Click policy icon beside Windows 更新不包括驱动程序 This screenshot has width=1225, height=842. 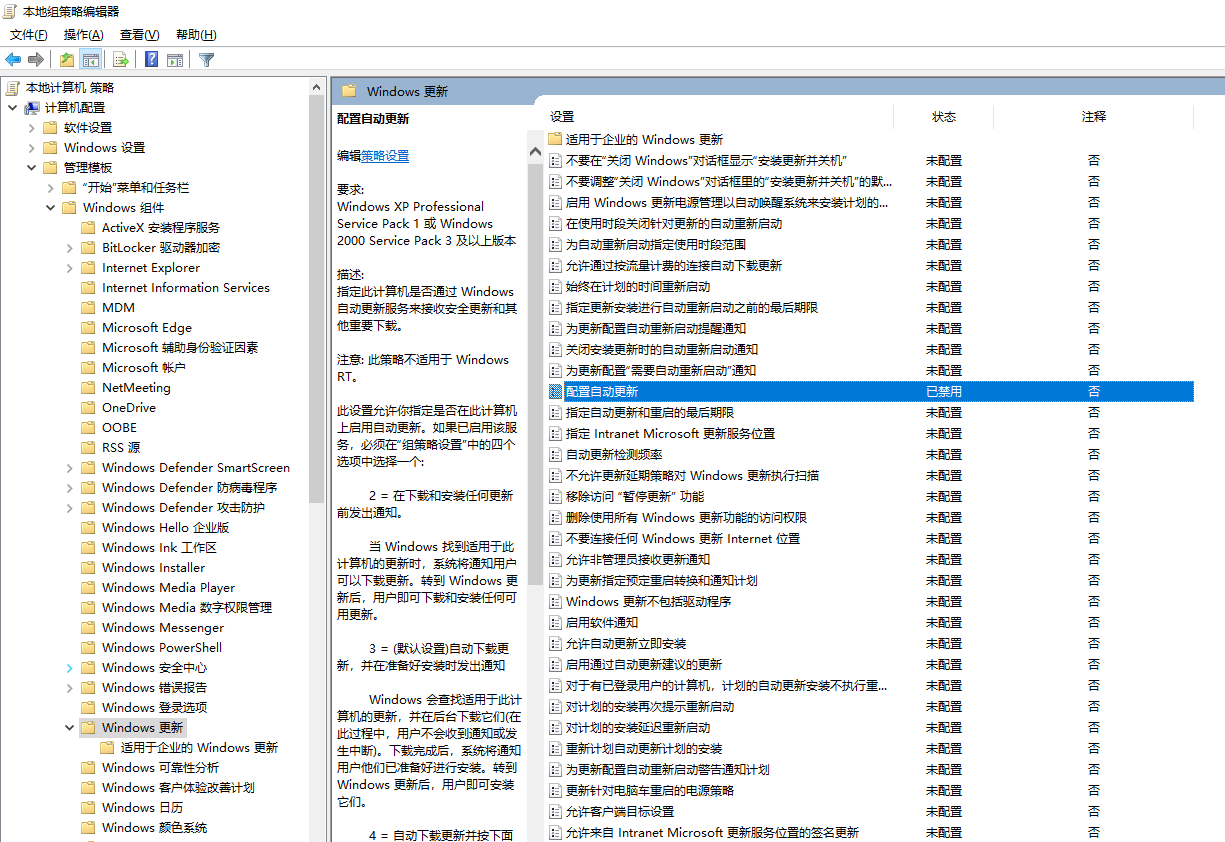coord(556,601)
